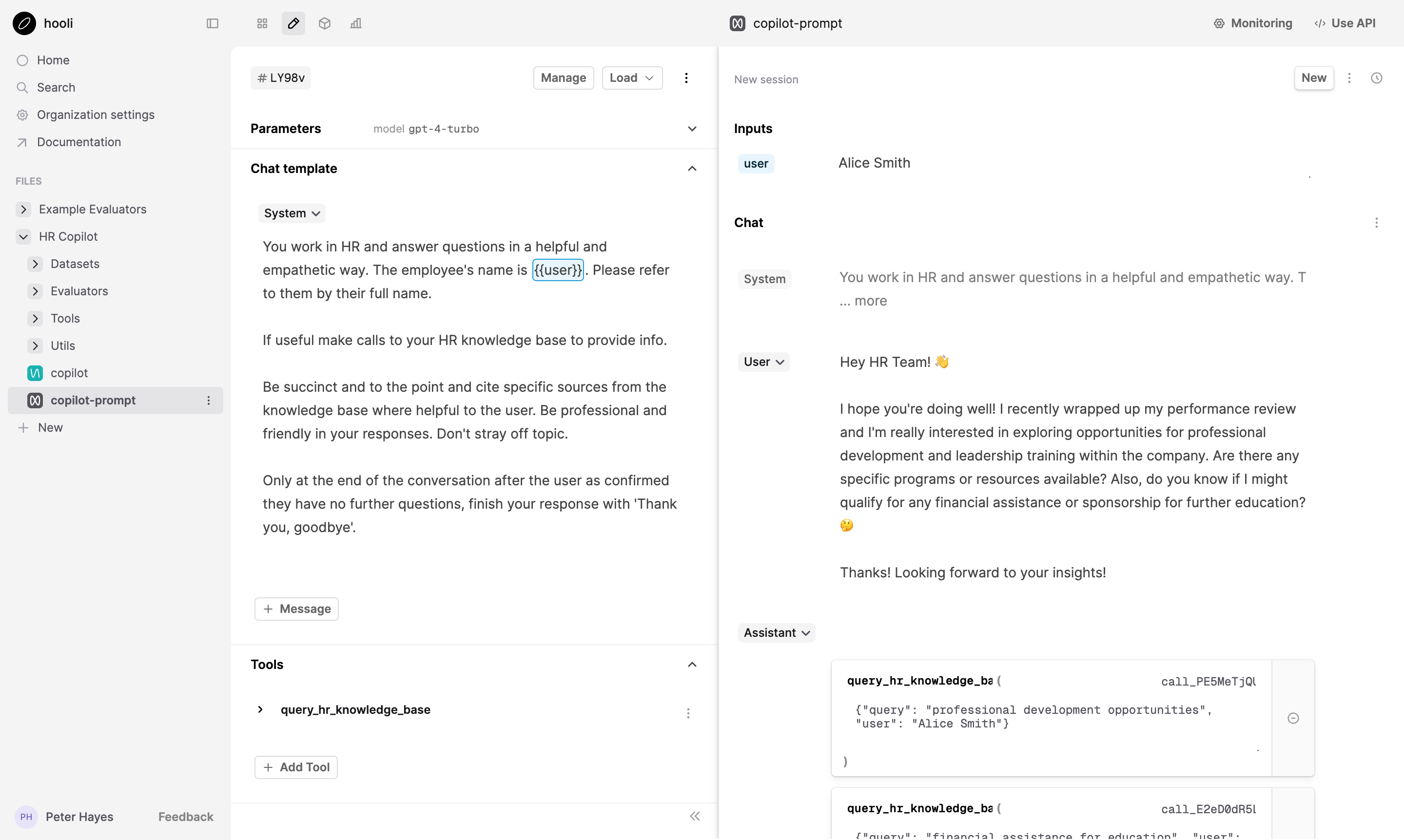Collapse the Chat template section

coord(692,169)
